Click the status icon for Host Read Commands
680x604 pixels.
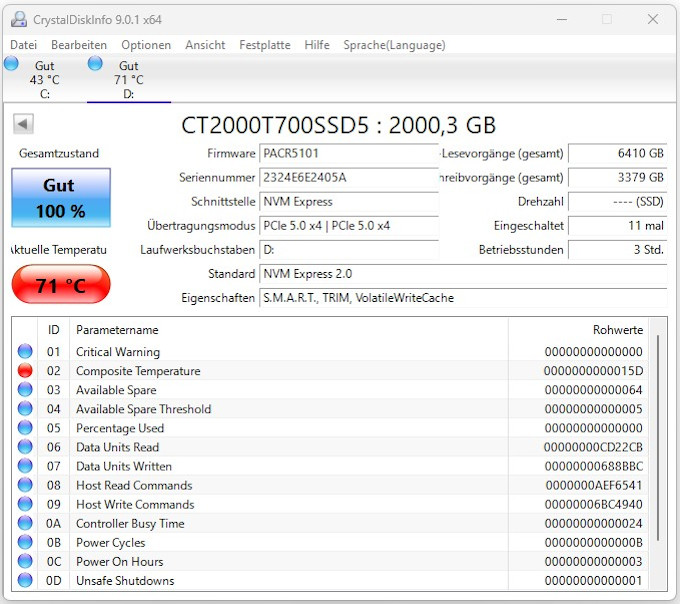click(25, 485)
